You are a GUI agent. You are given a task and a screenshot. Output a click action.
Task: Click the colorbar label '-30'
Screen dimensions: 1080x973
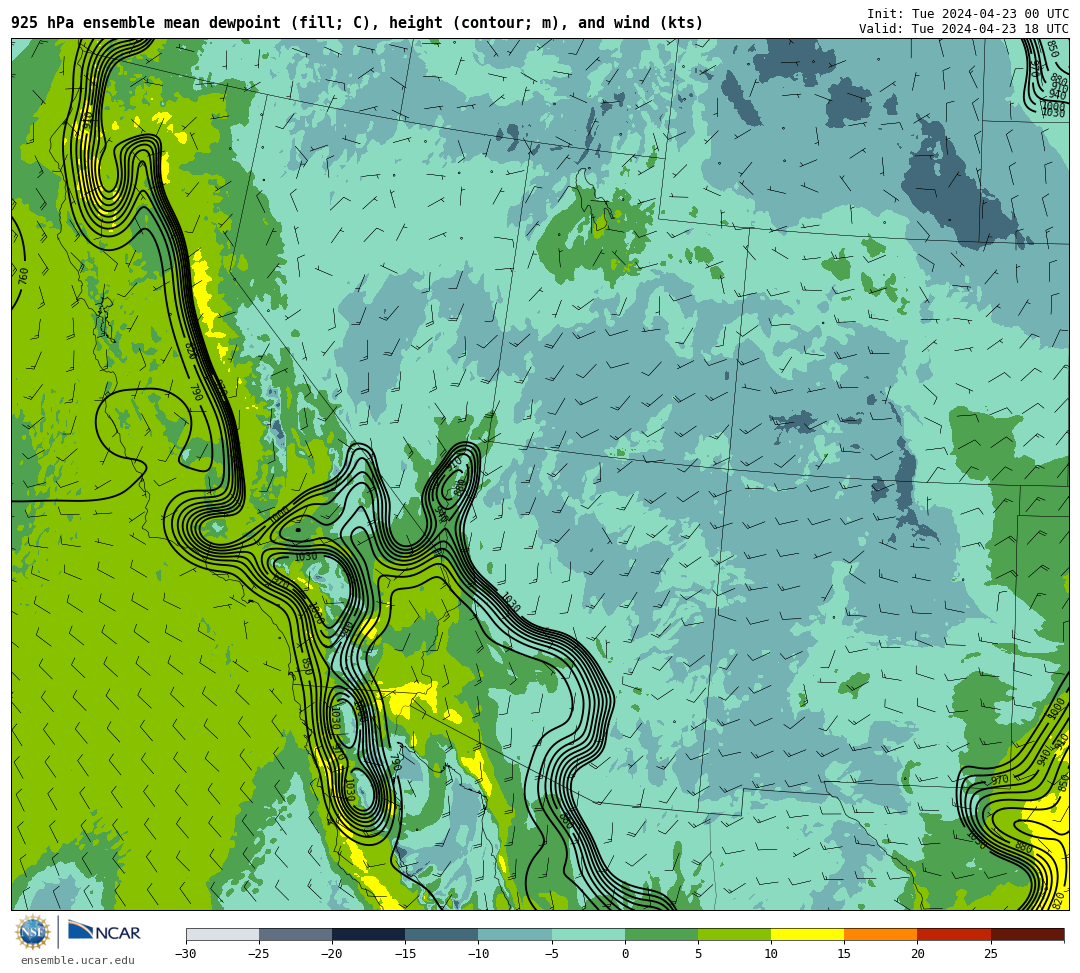click(x=186, y=954)
